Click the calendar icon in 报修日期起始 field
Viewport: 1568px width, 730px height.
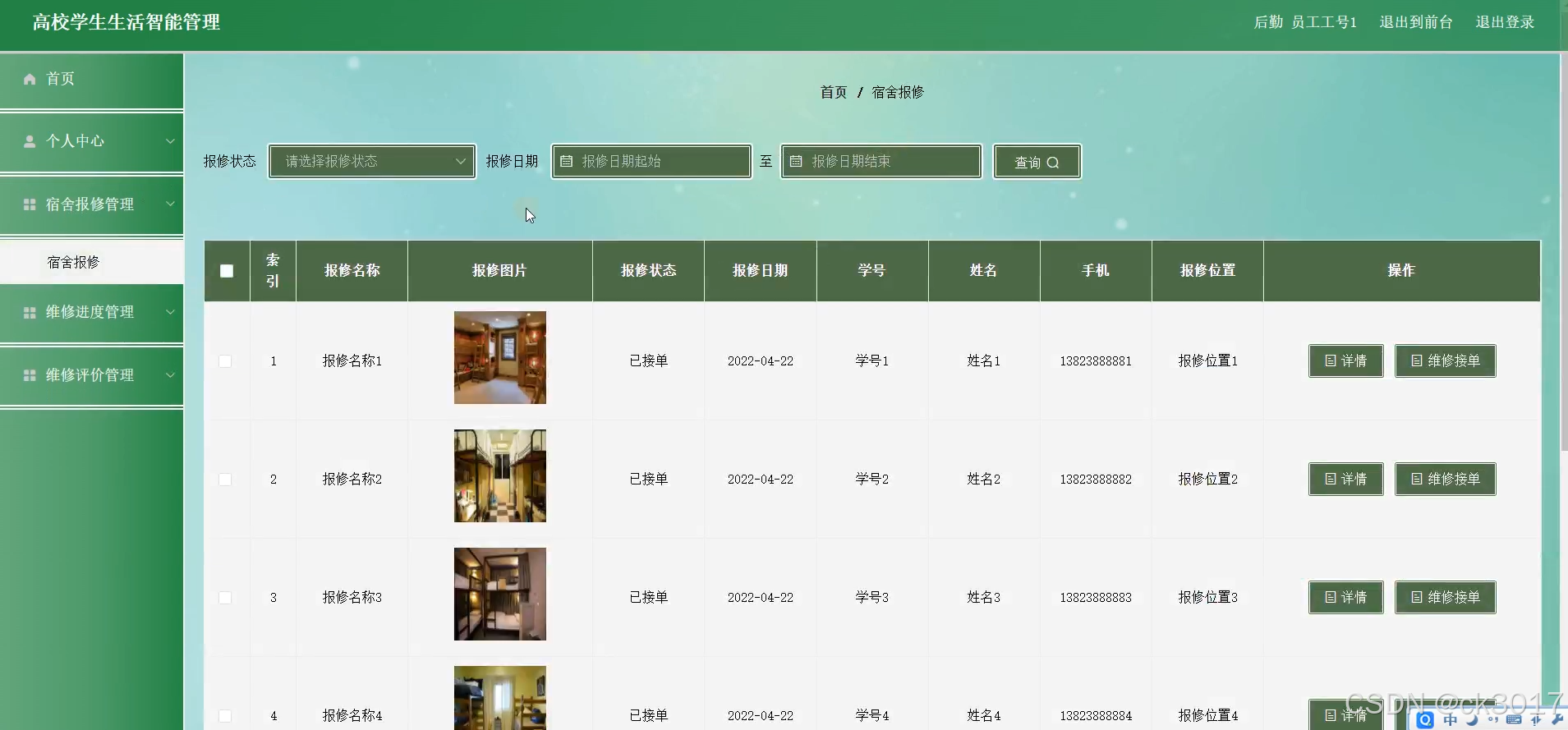(x=566, y=161)
